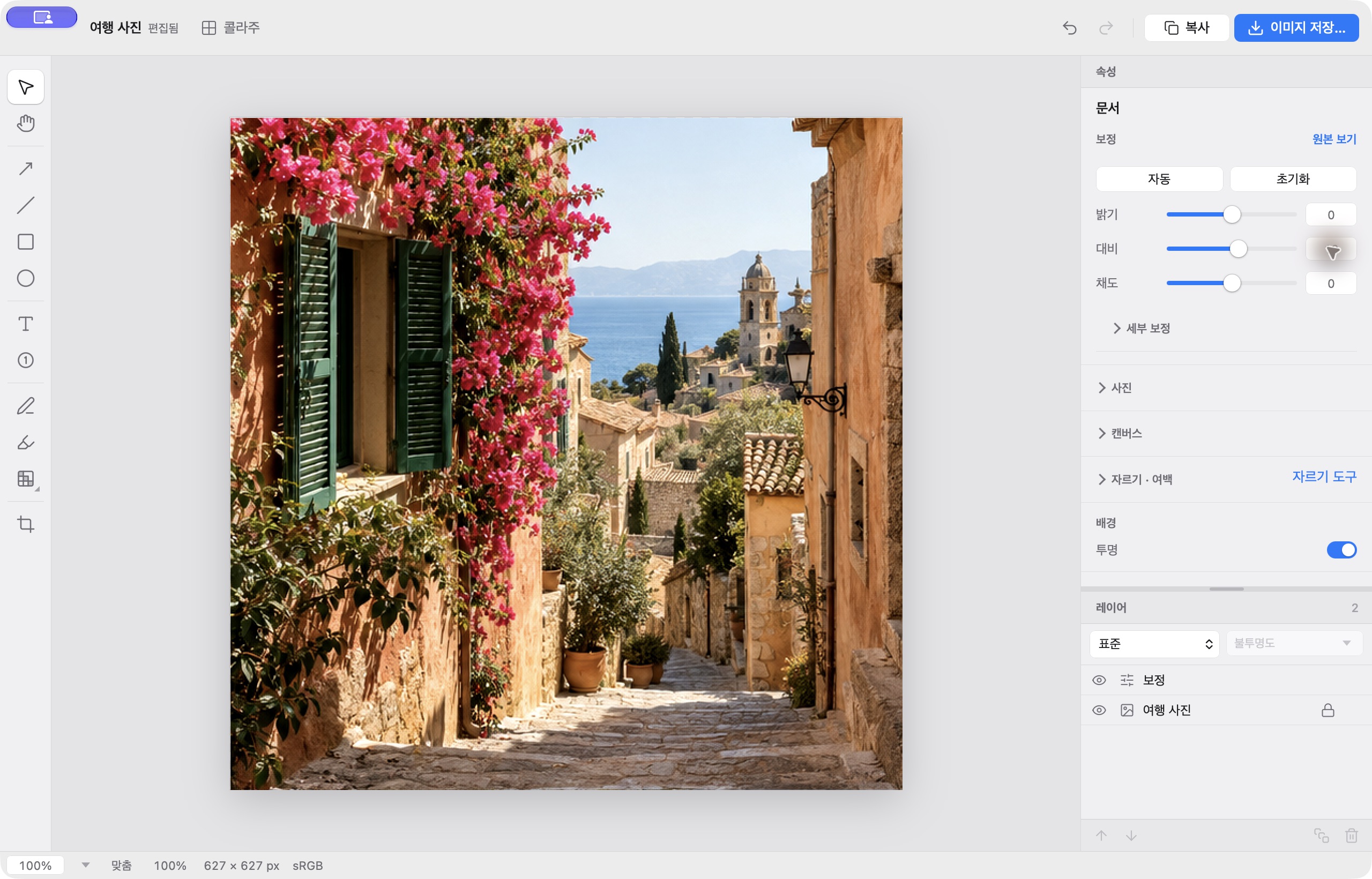
Task: Duplicate the selected layer
Action: tap(1321, 836)
